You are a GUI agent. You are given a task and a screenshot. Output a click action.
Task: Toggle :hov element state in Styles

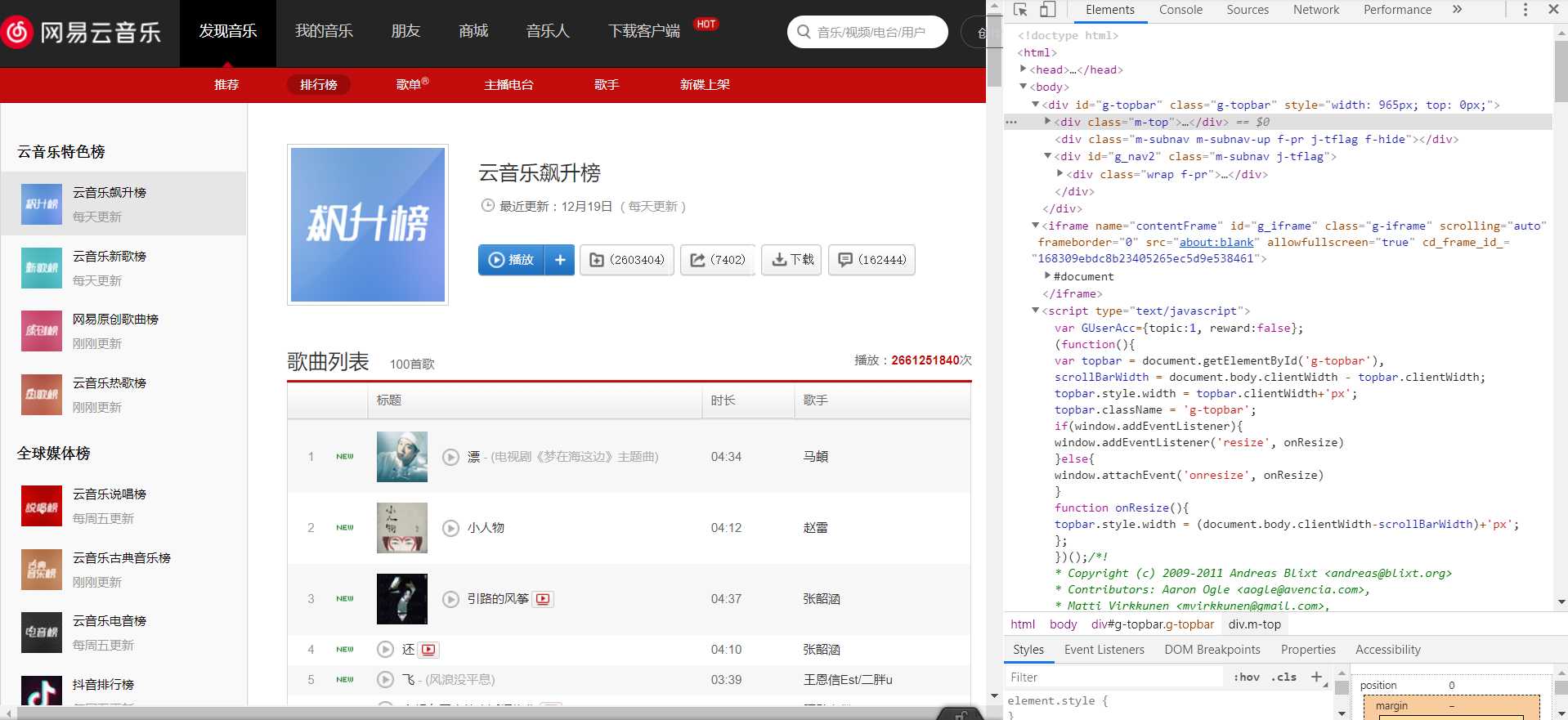(1246, 677)
